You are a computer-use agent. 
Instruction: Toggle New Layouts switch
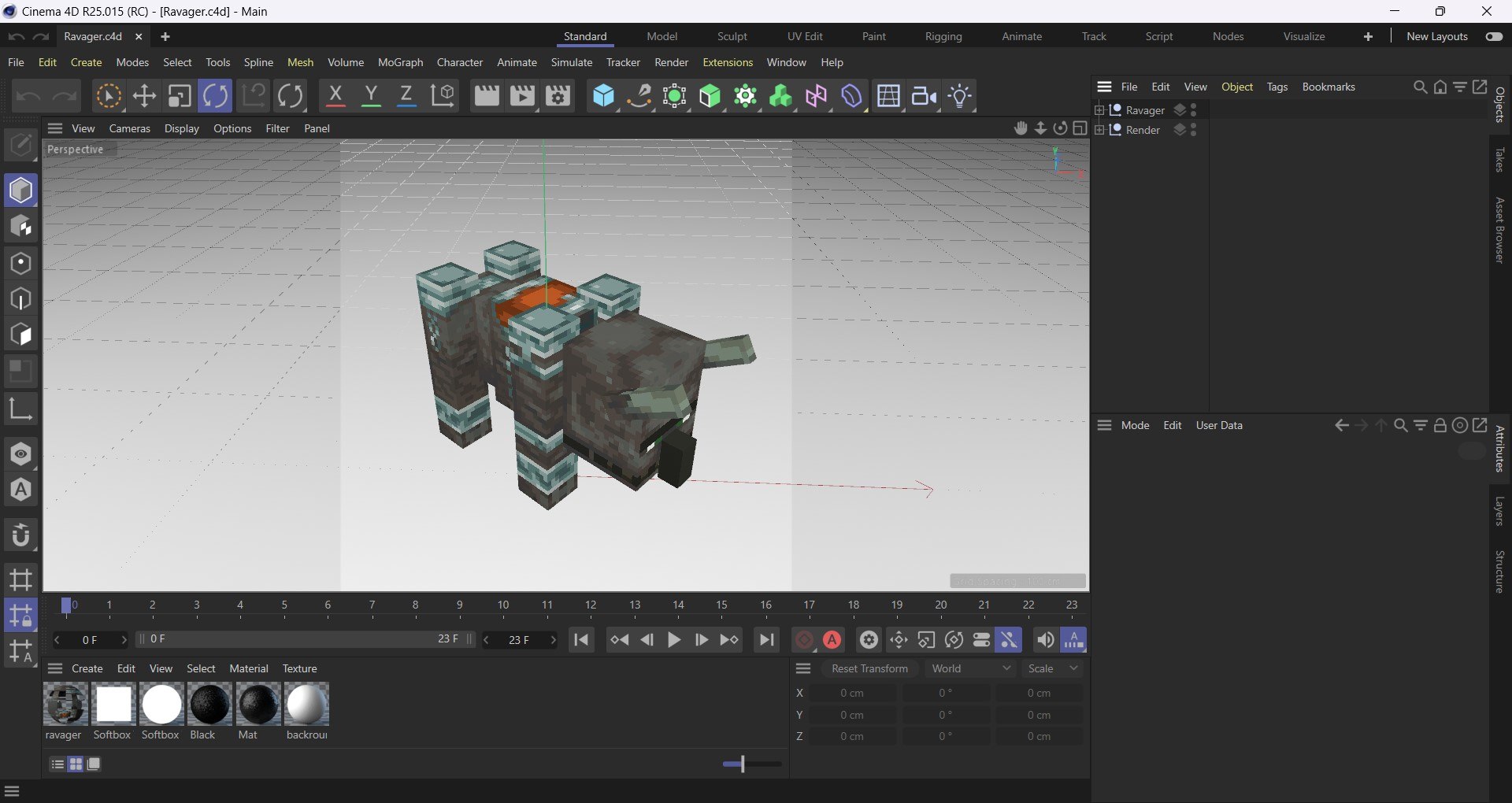tap(1494, 36)
